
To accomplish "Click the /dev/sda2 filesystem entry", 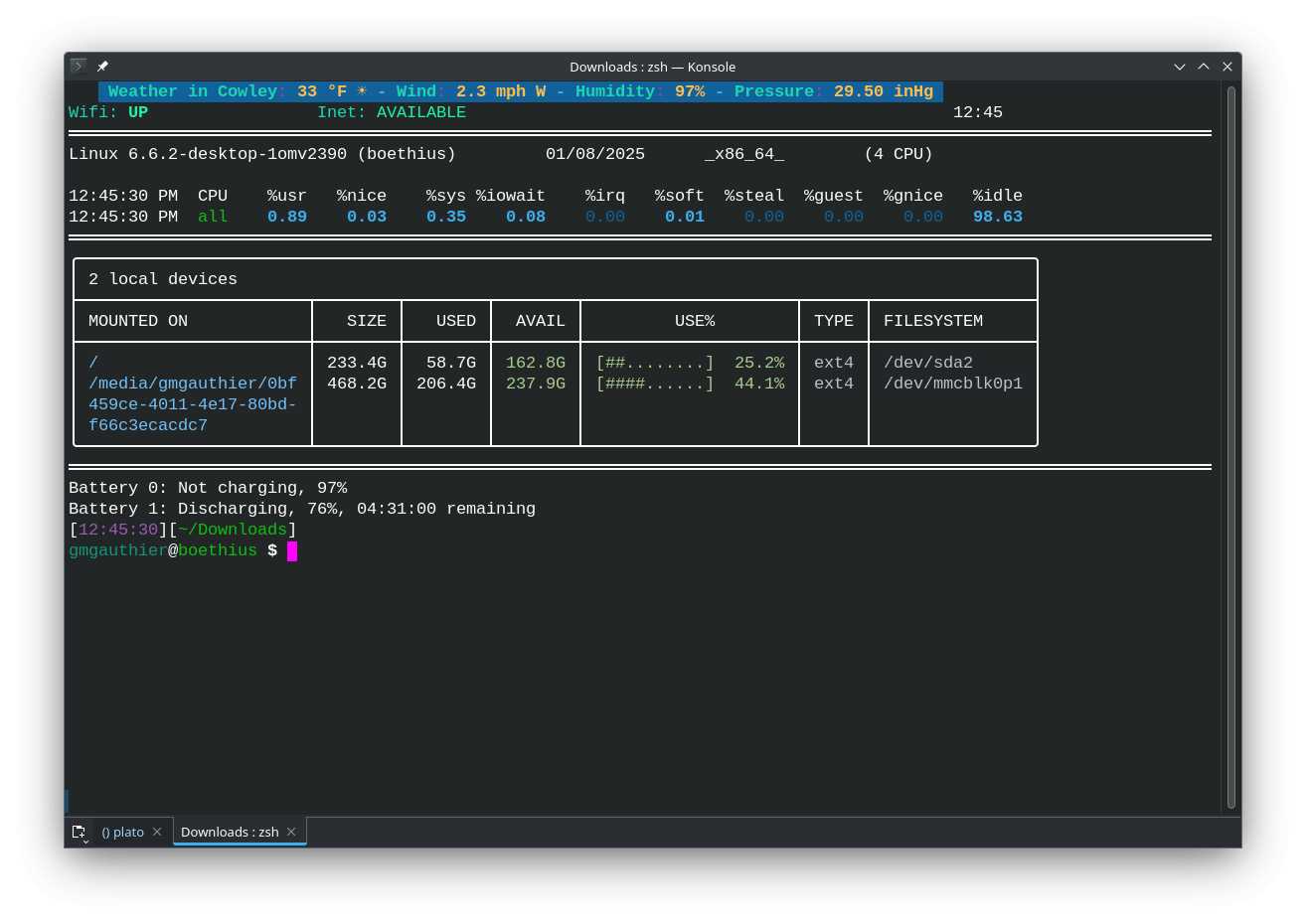I will (928, 363).
